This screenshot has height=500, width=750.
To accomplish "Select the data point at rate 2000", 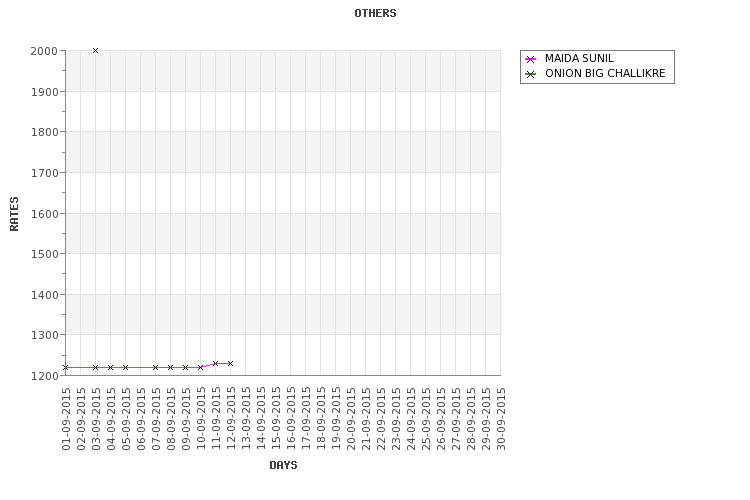I will pyautogui.click(x=95, y=50).
